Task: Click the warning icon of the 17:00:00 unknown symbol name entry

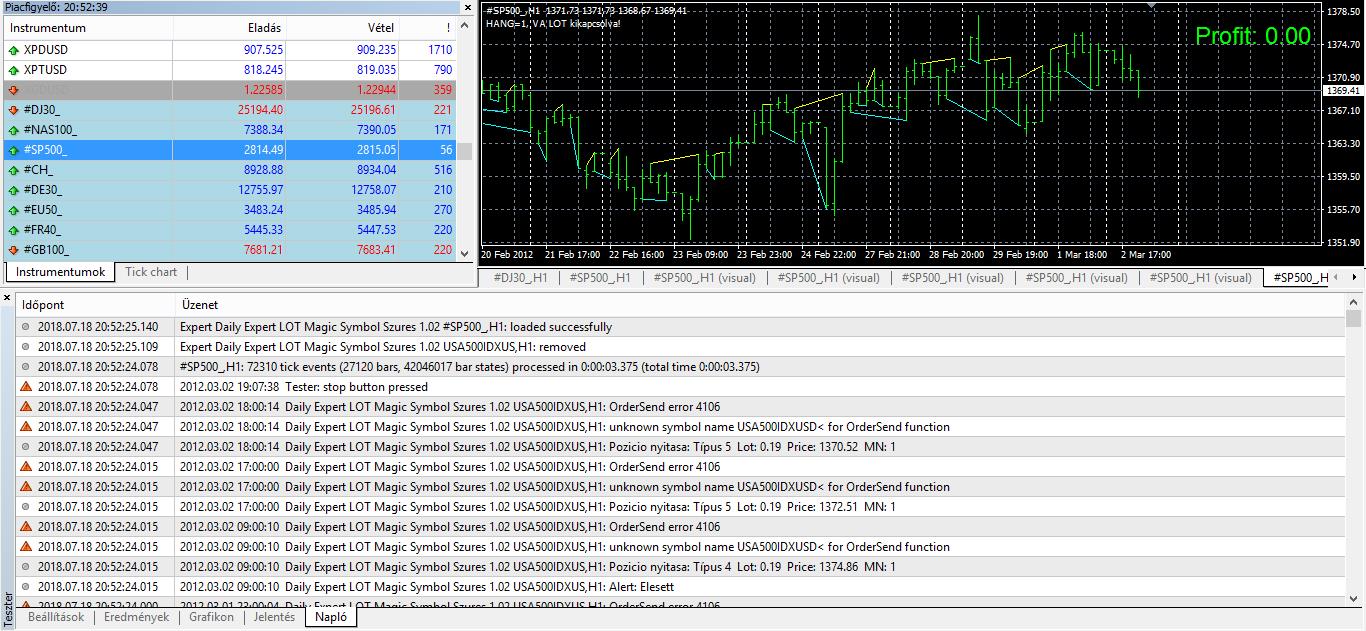Action: 26,486
